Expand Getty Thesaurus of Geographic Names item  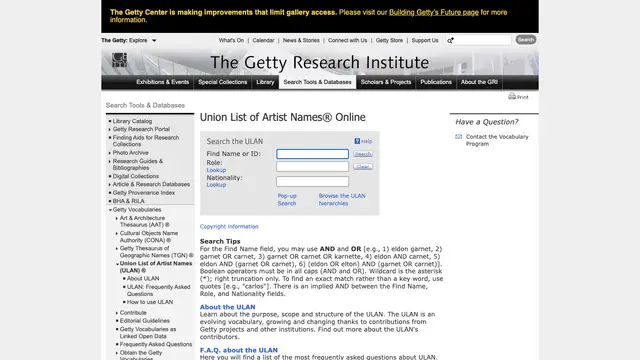click(117, 249)
